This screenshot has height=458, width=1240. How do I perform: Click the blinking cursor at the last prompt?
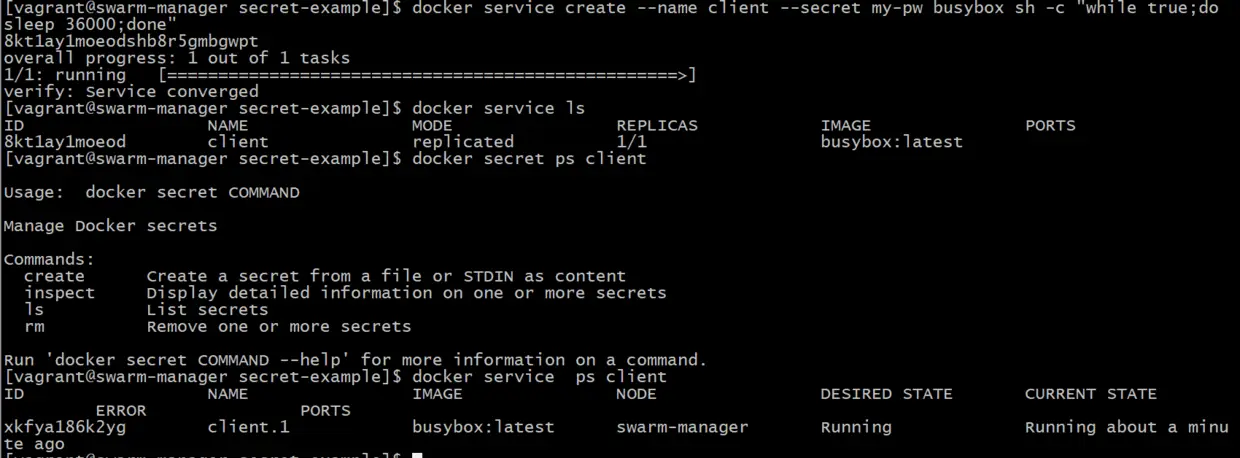pos(417,455)
